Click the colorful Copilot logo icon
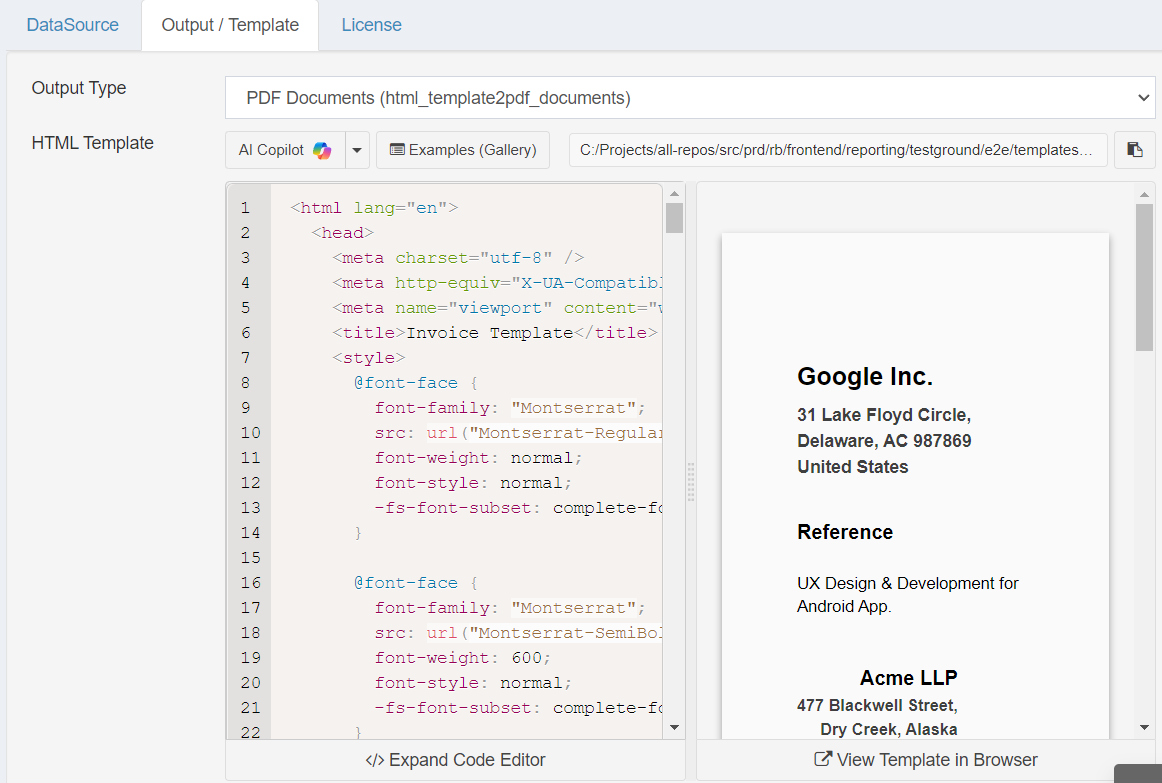This screenshot has width=1162, height=783. [x=322, y=150]
